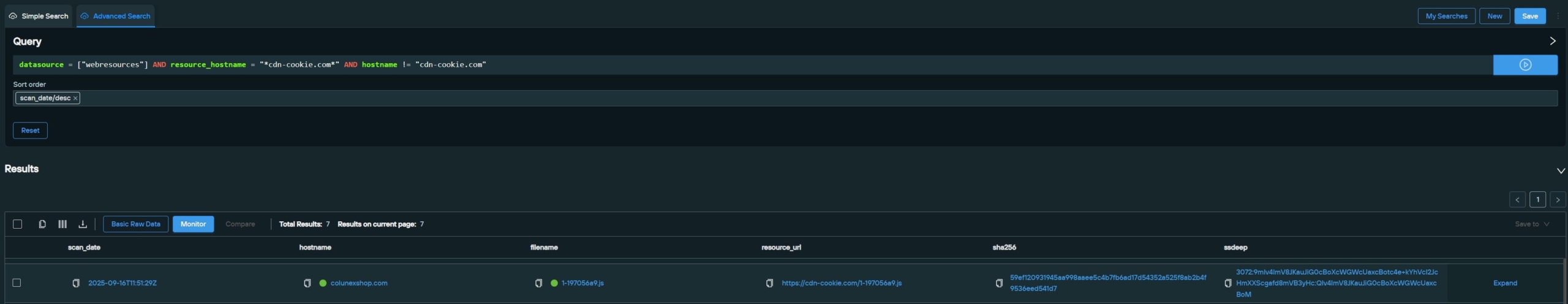Copy the hostname colunexshop.com
The width and height of the screenshot is (1568, 304).
coord(307,283)
